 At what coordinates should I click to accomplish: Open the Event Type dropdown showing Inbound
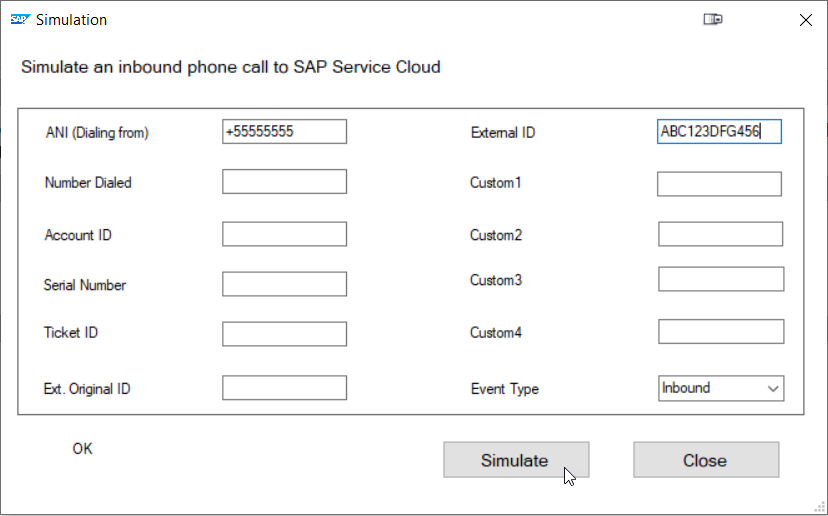(721, 388)
